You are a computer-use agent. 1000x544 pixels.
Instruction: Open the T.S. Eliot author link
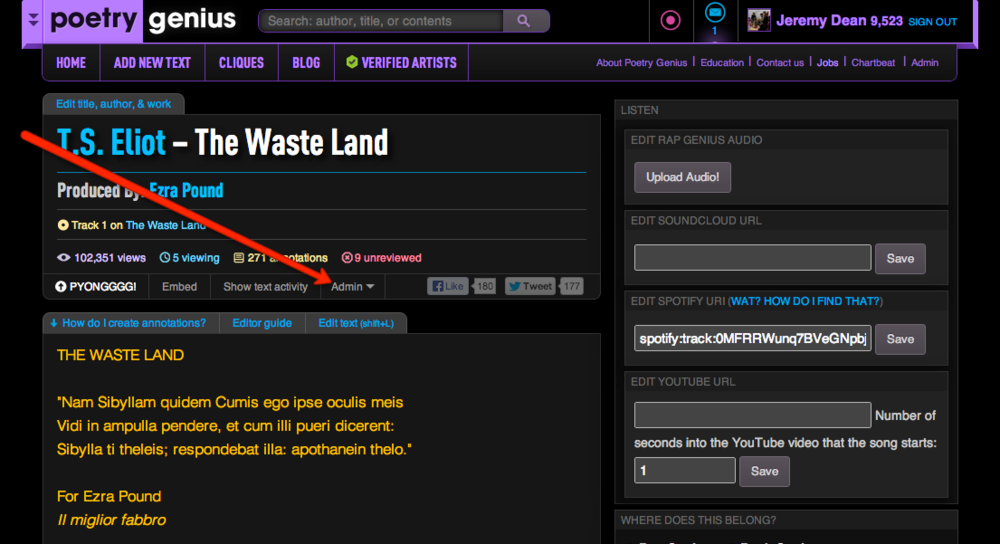pyautogui.click(x=112, y=142)
